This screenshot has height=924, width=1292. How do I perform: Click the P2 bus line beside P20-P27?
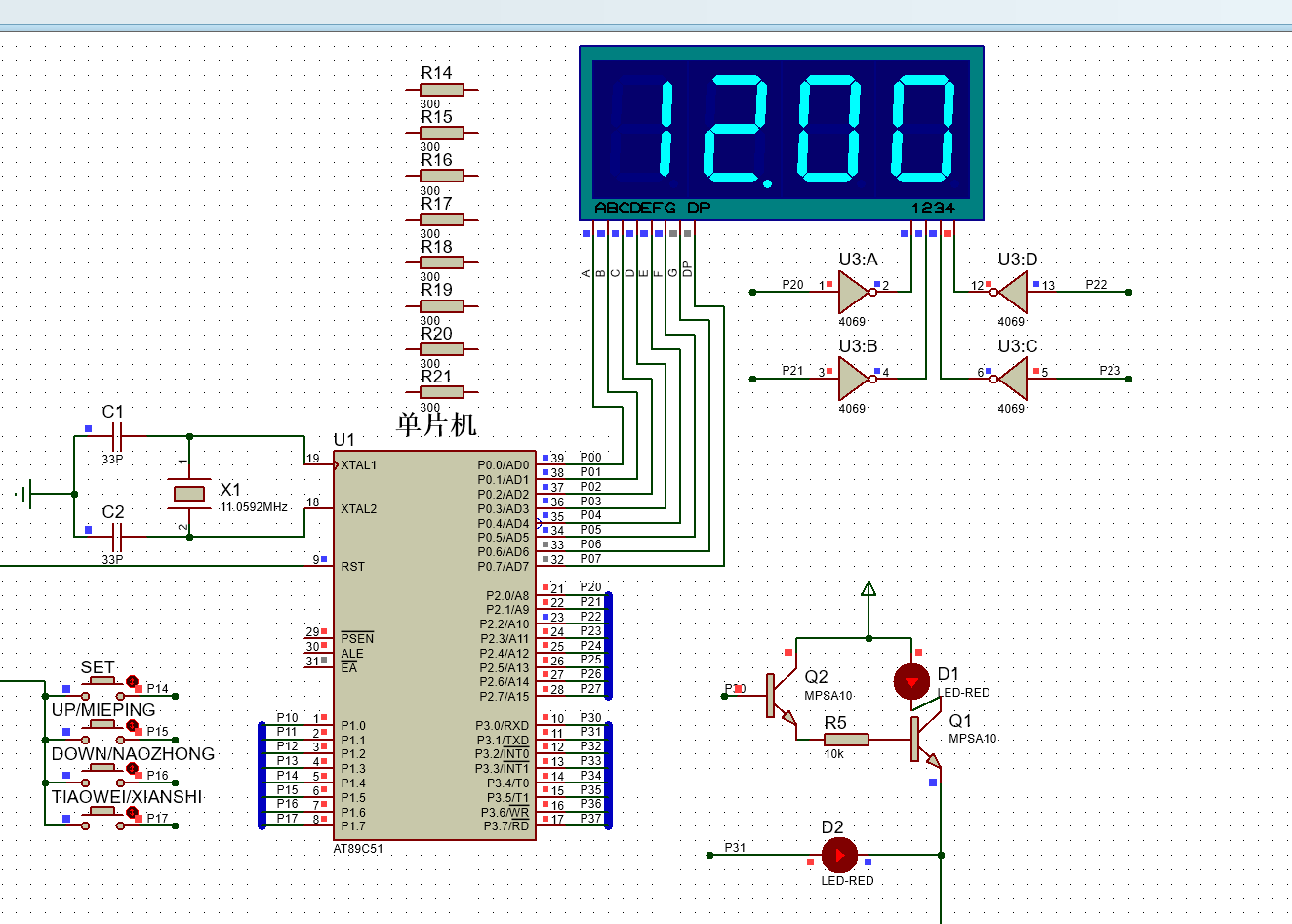click(608, 645)
